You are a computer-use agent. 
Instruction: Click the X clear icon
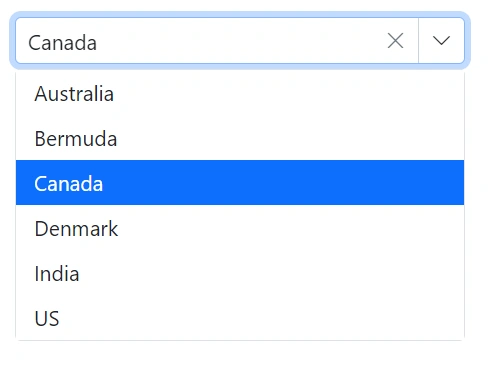395,41
